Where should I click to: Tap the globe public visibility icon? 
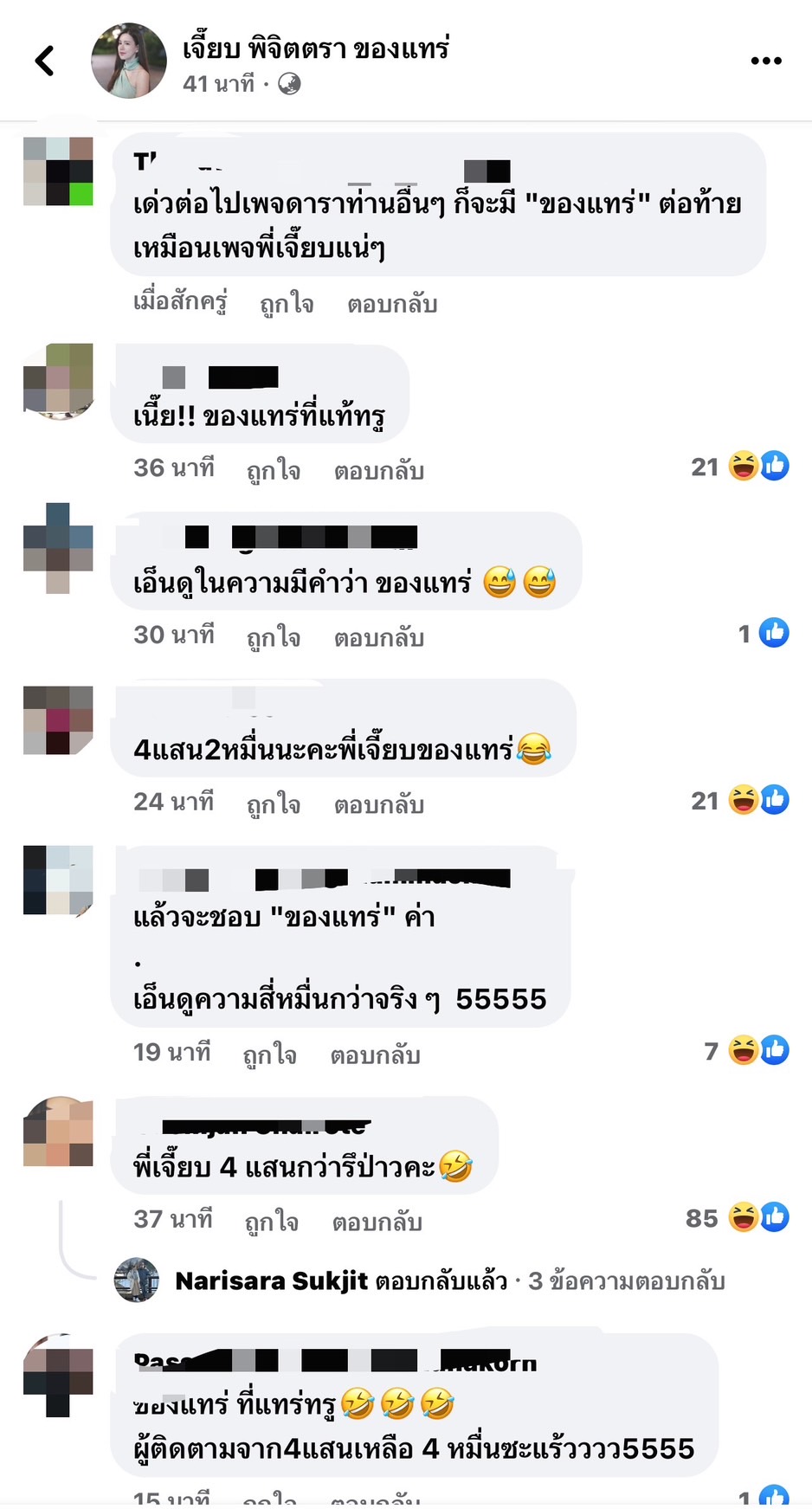point(289,84)
